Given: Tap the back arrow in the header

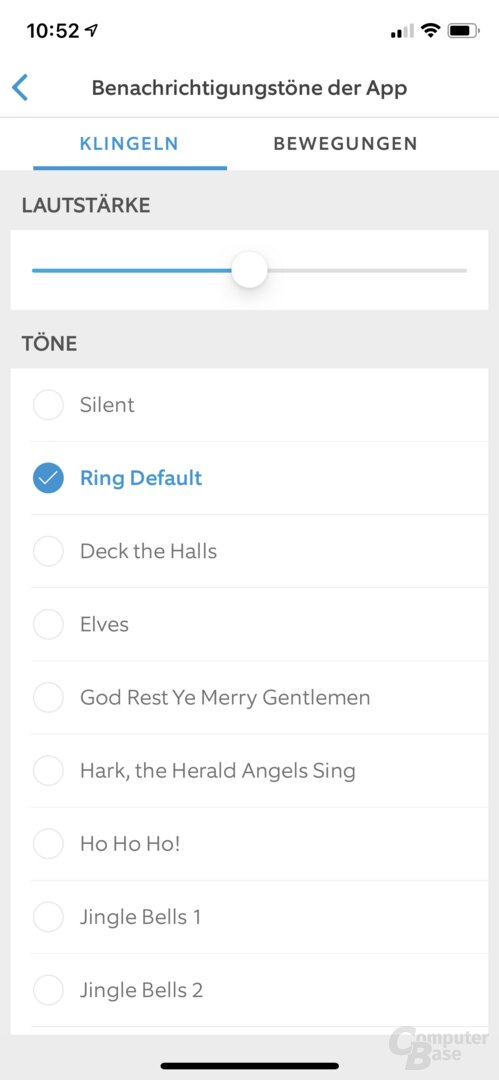Looking at the screenshot, I should tap(20, 88).
